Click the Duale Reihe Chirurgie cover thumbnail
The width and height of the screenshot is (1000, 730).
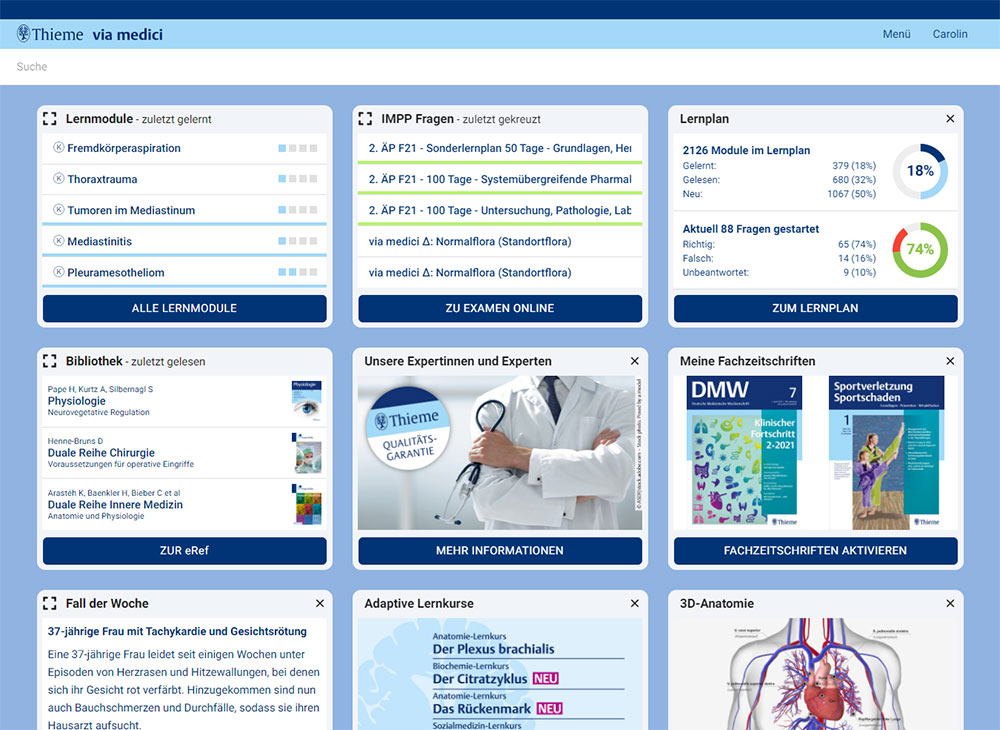coord(307,453)
